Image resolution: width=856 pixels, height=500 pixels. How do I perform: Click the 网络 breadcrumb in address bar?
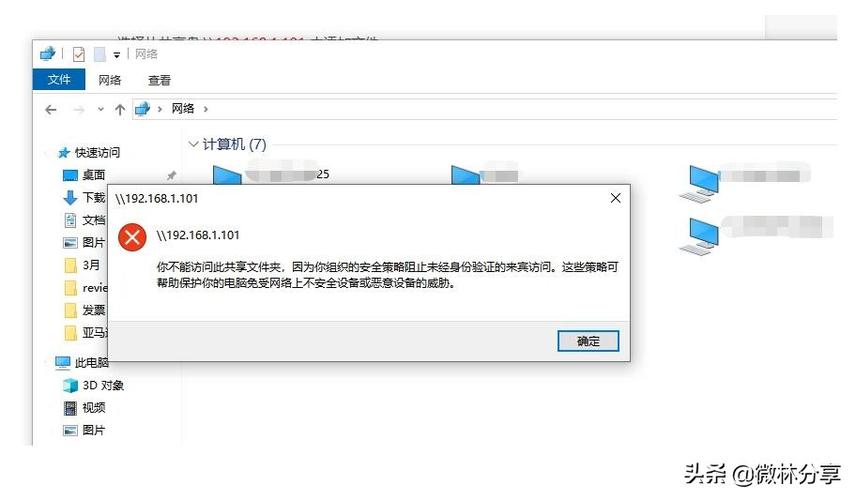pos(183,109)
